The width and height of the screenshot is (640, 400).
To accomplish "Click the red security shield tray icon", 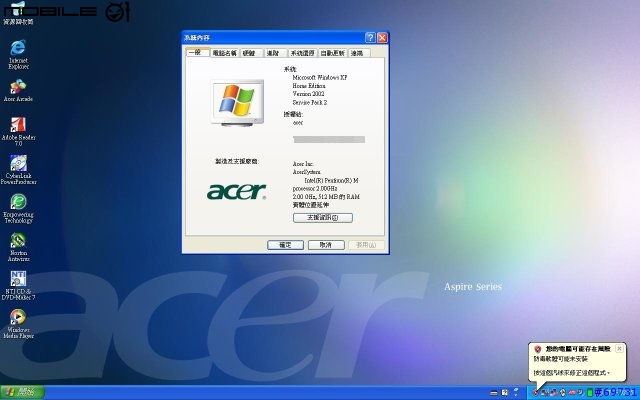I will [x=536, y=393].
